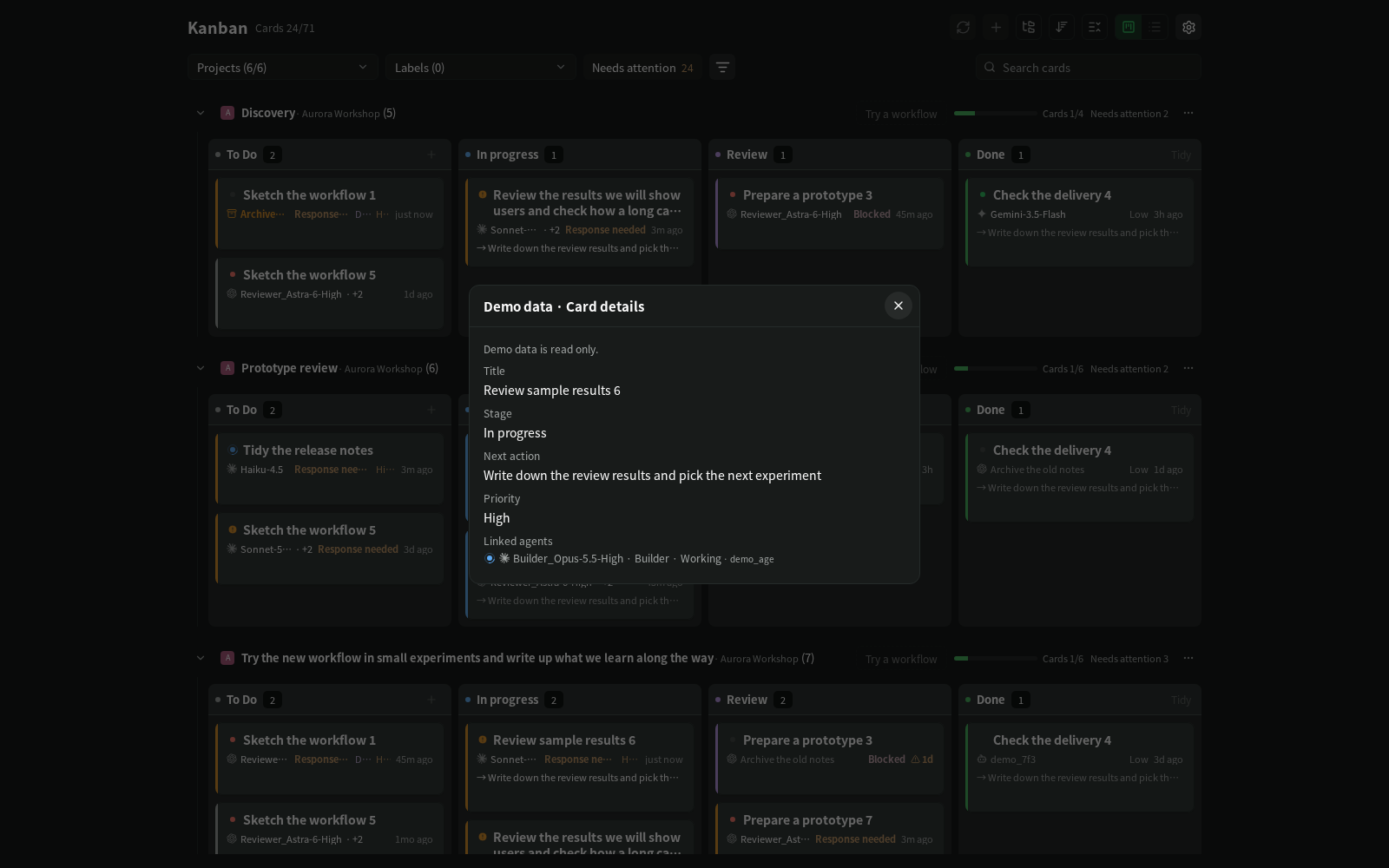Click Discovery progress bar
The height and width of the screenshot is (868, 1389).
(x=995, y=113)
